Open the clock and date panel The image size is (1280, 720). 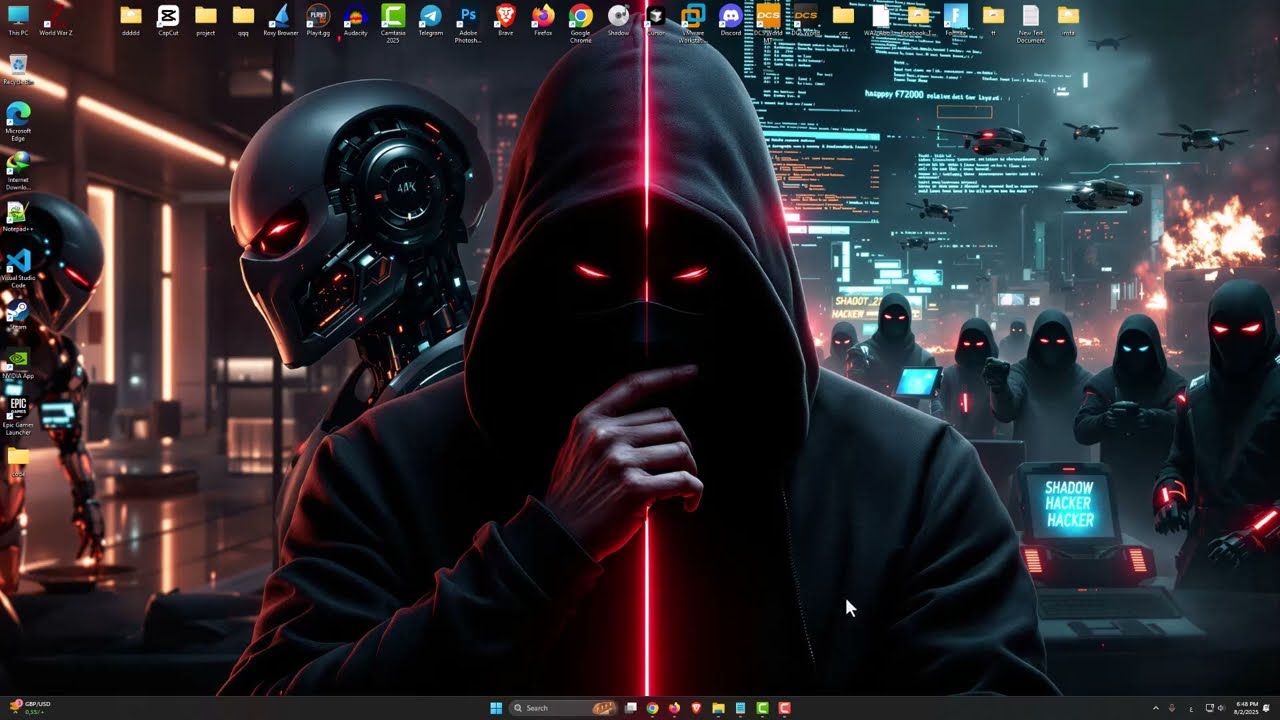(x=1246, y=708)
